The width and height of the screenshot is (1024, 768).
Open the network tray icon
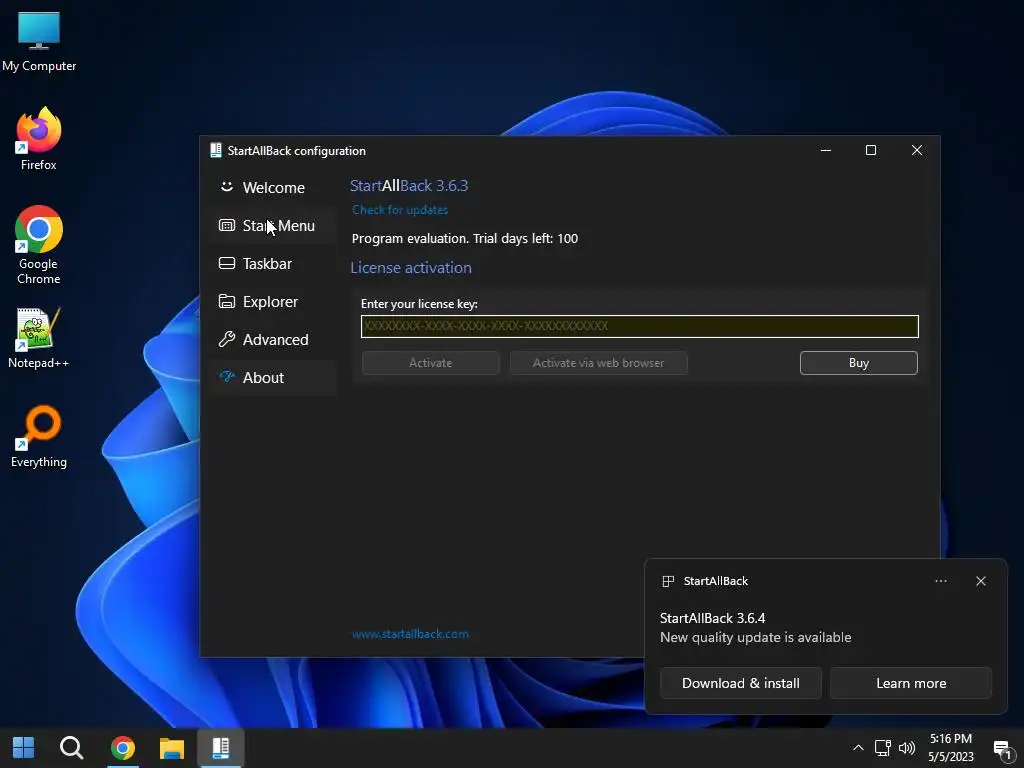[883, 748]
